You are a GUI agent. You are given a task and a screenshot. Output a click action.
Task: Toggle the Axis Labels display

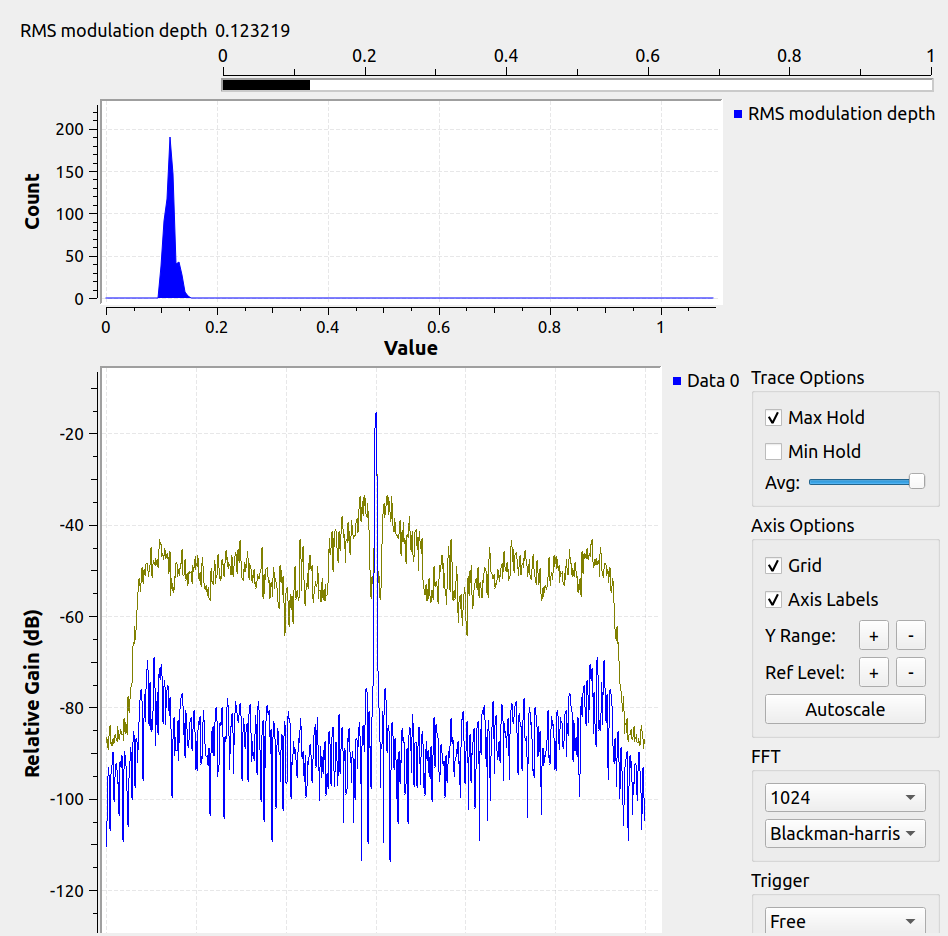(x=773, y=599)
